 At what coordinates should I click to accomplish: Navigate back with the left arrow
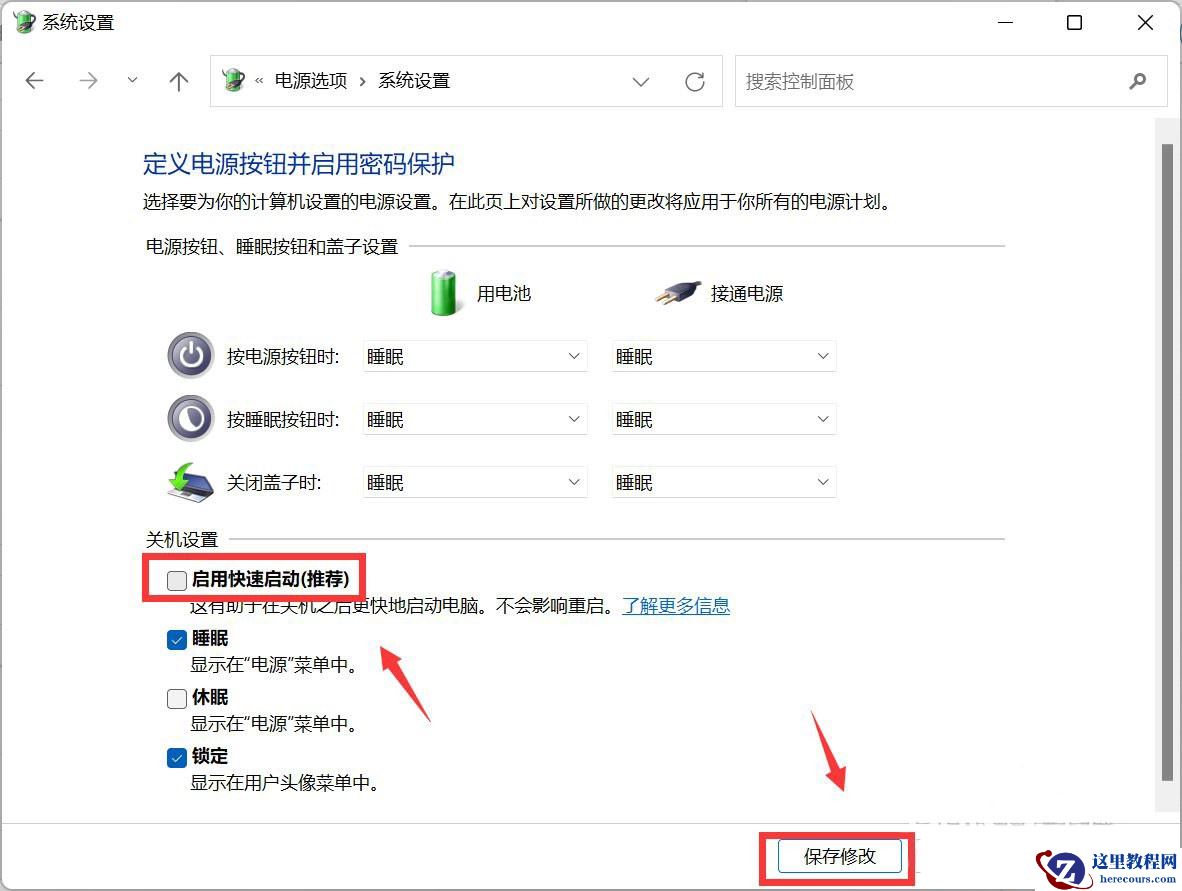coord(34,81)
